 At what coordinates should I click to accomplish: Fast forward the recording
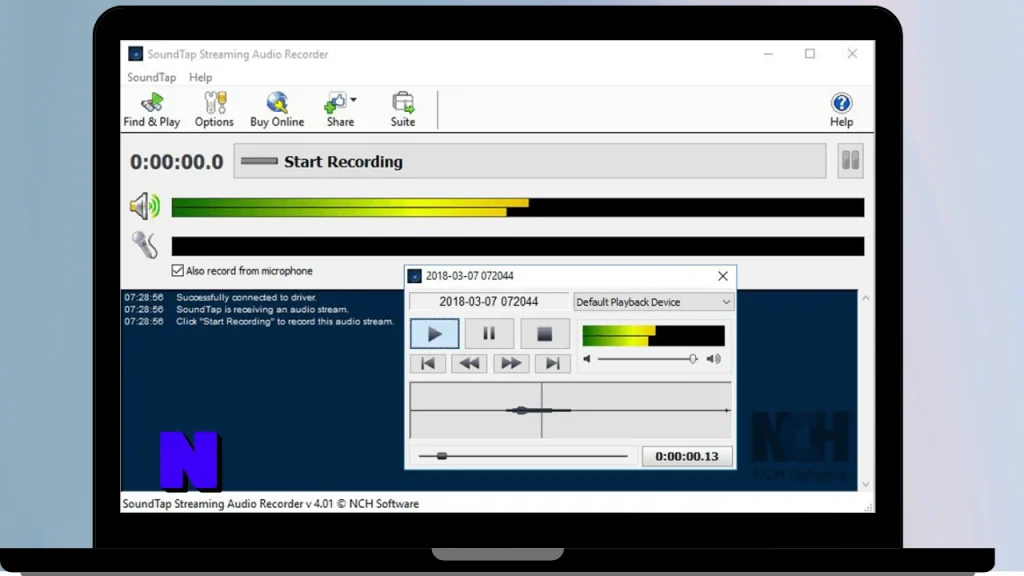pos(511,363)
